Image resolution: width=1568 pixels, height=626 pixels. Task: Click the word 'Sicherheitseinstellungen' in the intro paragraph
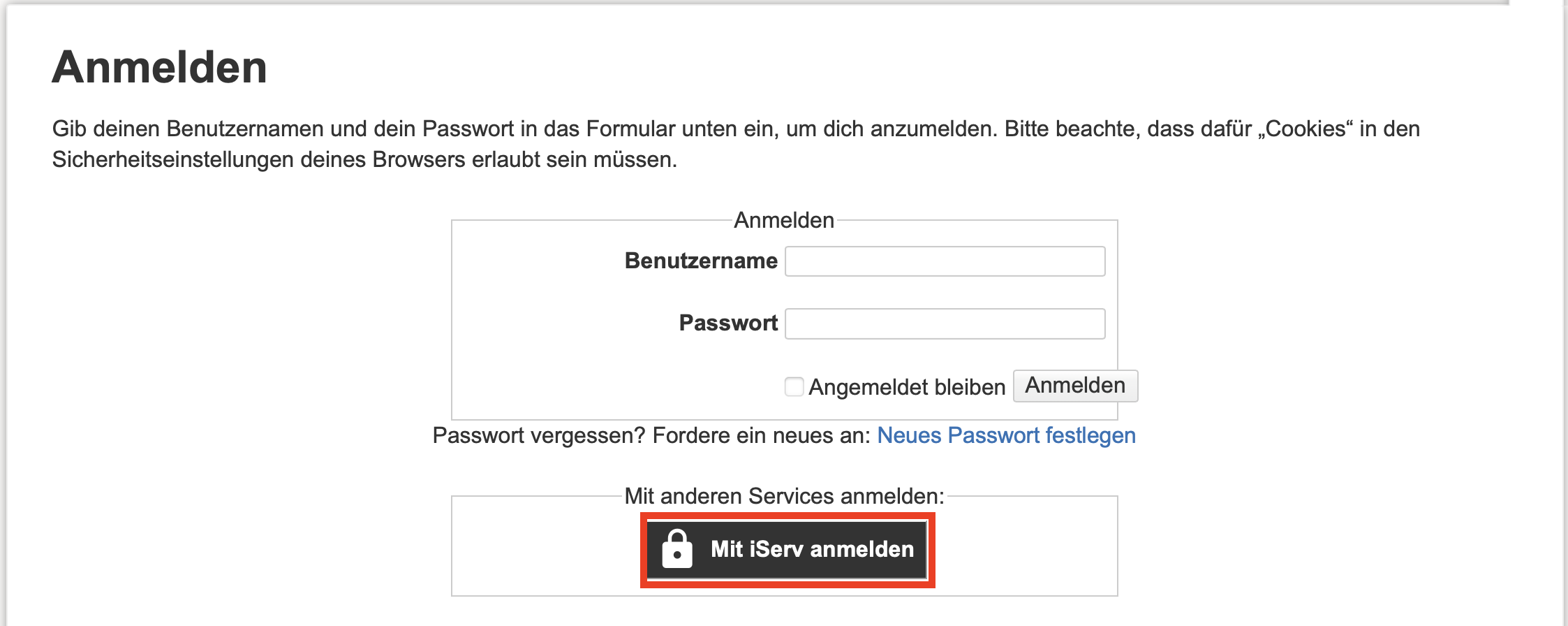click(173, 159)
